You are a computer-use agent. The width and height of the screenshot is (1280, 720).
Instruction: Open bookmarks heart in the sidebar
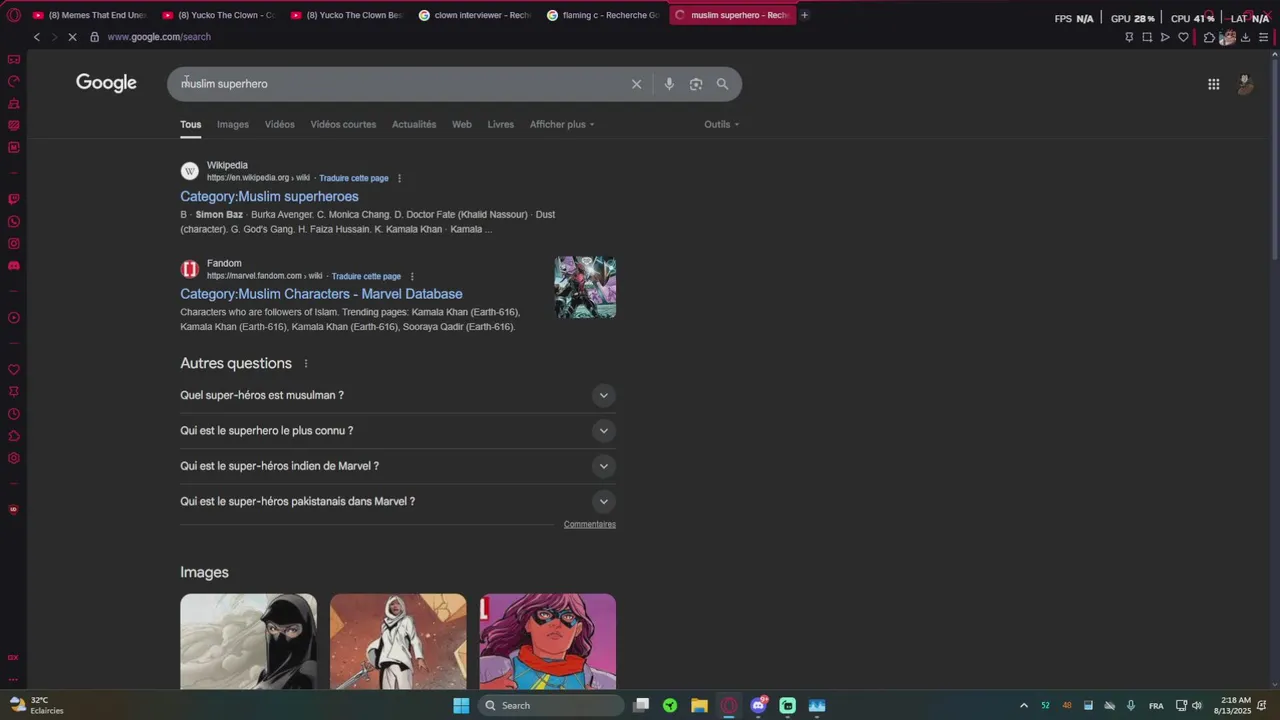[14, 370]
